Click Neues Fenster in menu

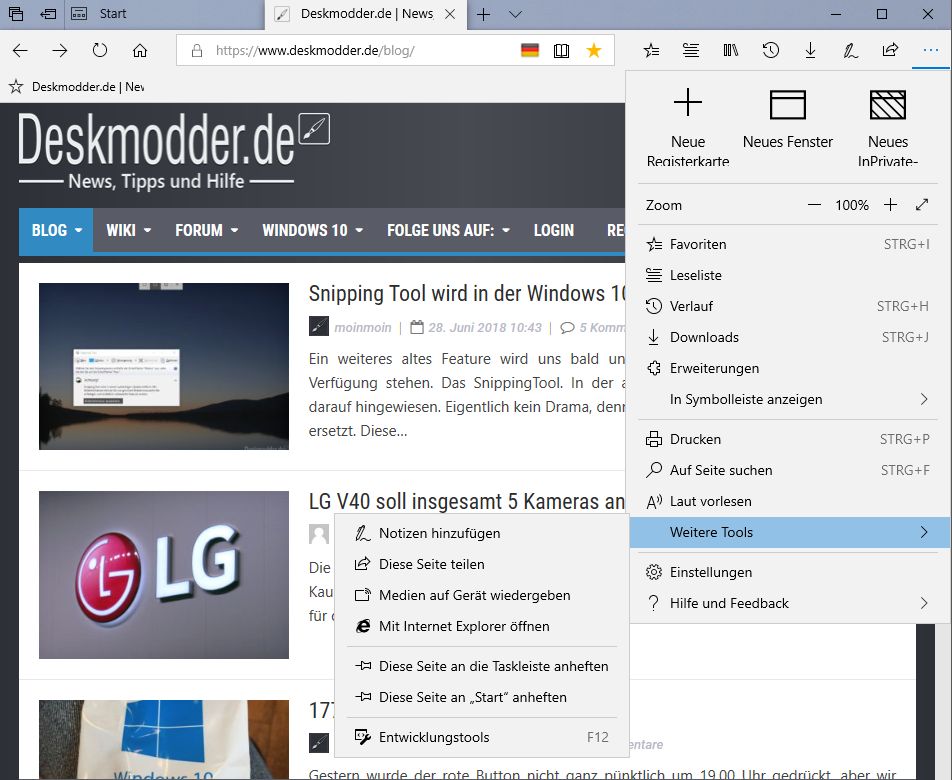(x=787, y=120)
